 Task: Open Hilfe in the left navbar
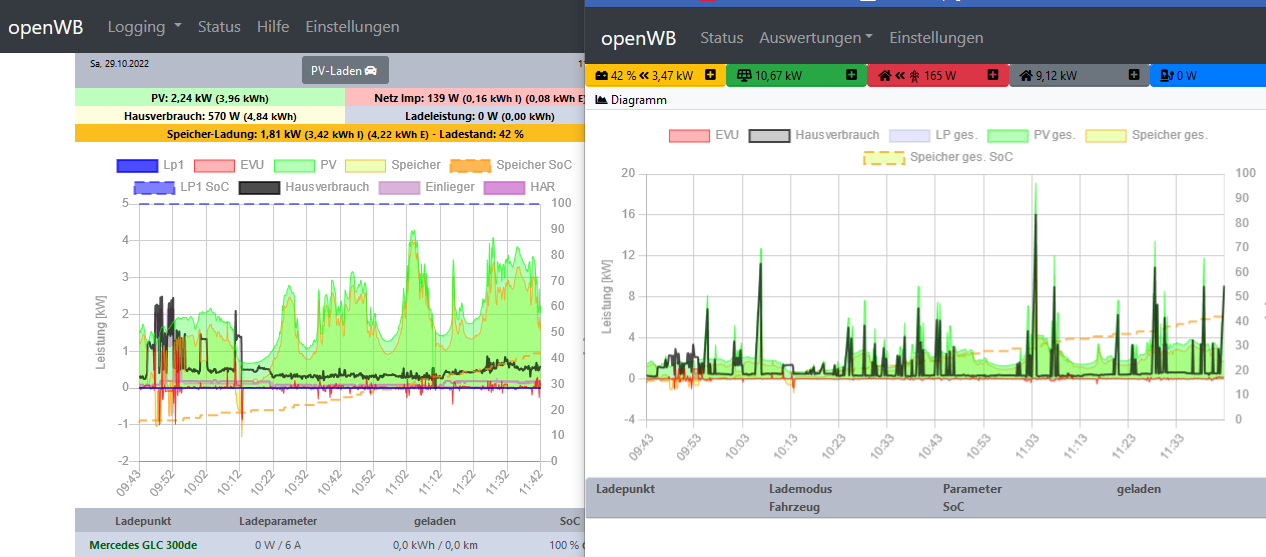point(273,27)
